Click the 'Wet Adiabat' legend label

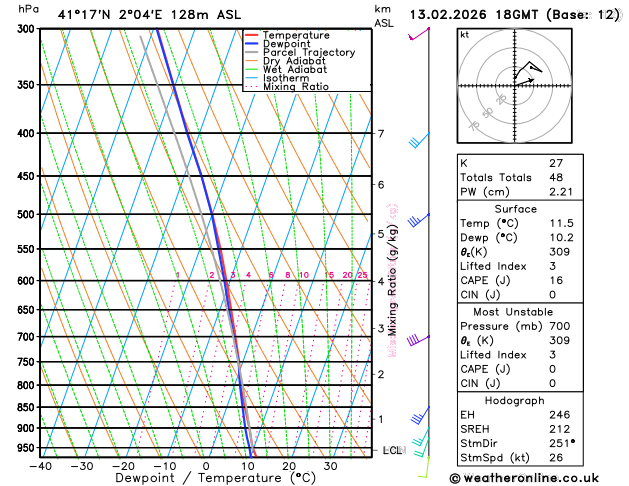pyautogui.click(x=295, y=69)
